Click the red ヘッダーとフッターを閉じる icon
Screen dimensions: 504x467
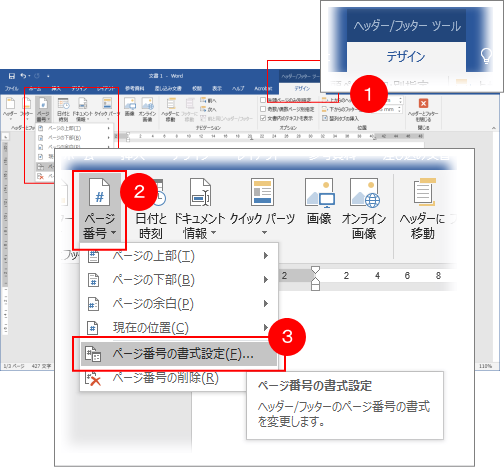pos(423,103)
